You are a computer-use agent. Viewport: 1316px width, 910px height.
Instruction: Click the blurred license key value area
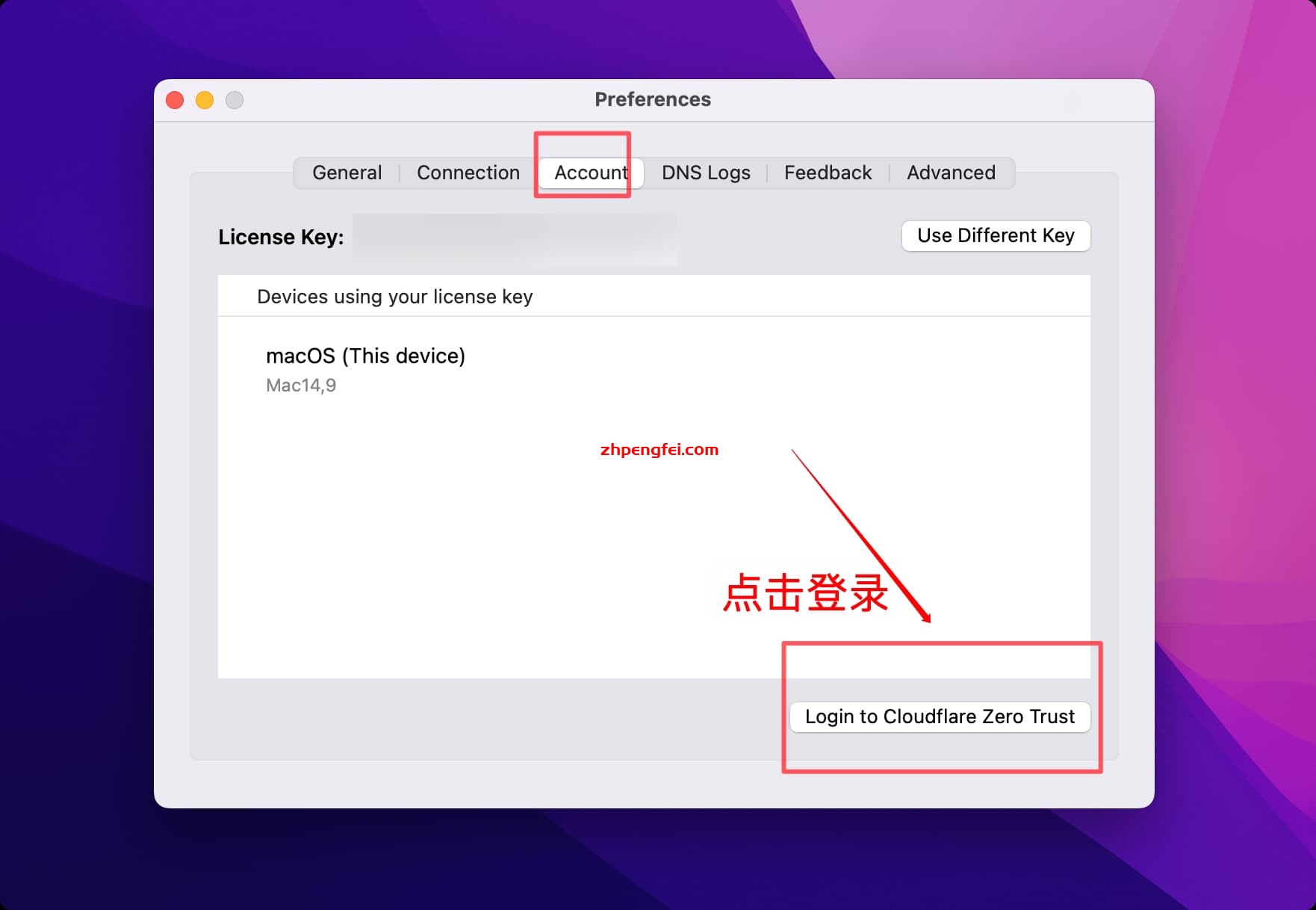click(515, 238)
